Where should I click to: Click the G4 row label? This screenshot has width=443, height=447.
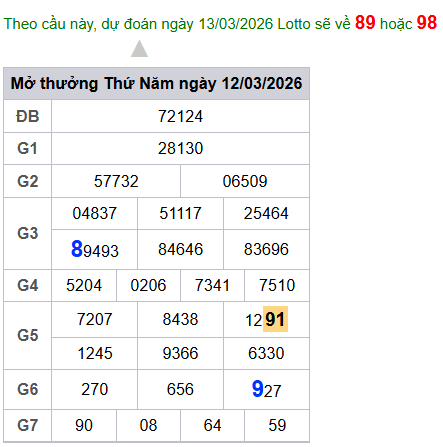click(28, 285)
